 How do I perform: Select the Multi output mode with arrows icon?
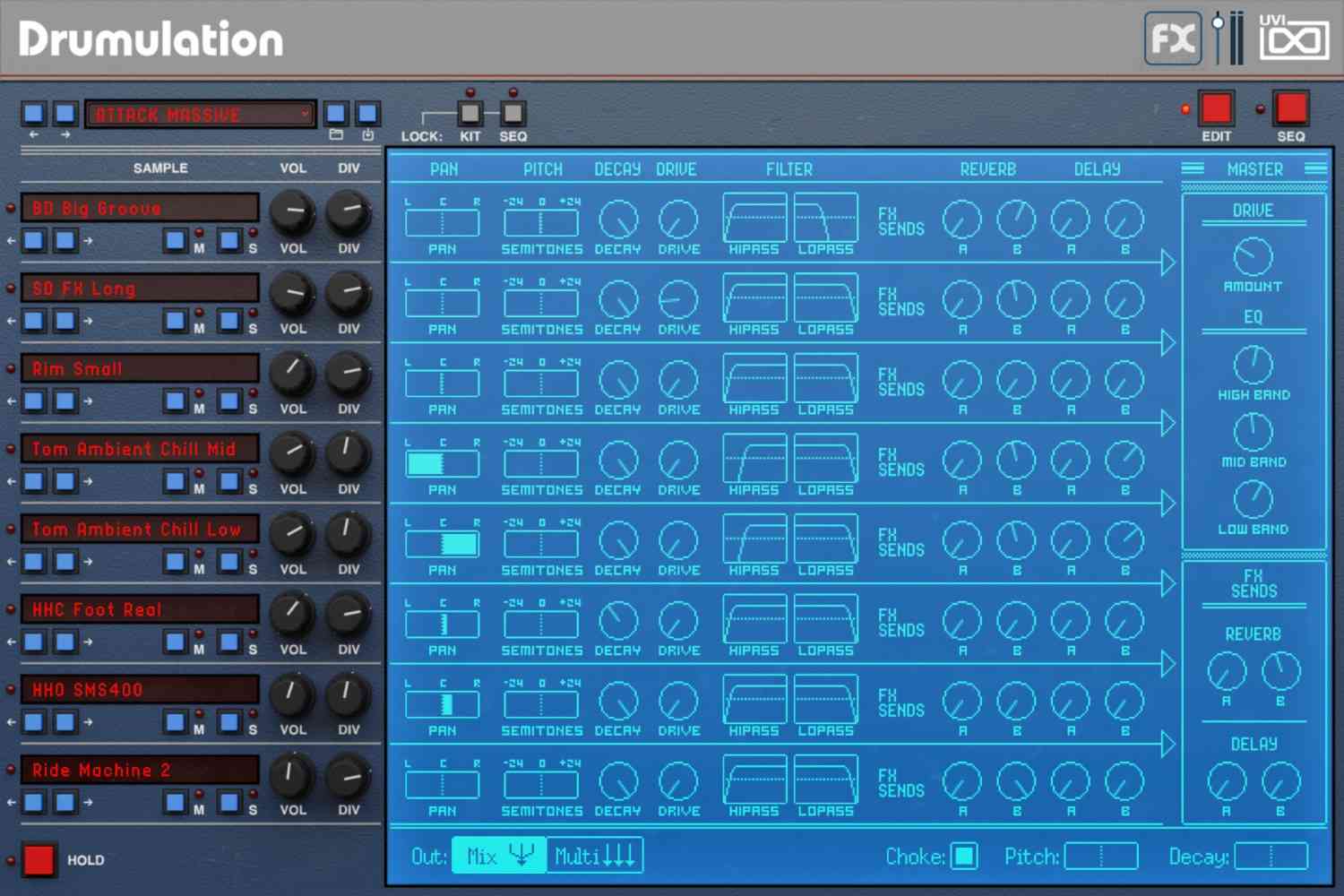coord(594,856)
